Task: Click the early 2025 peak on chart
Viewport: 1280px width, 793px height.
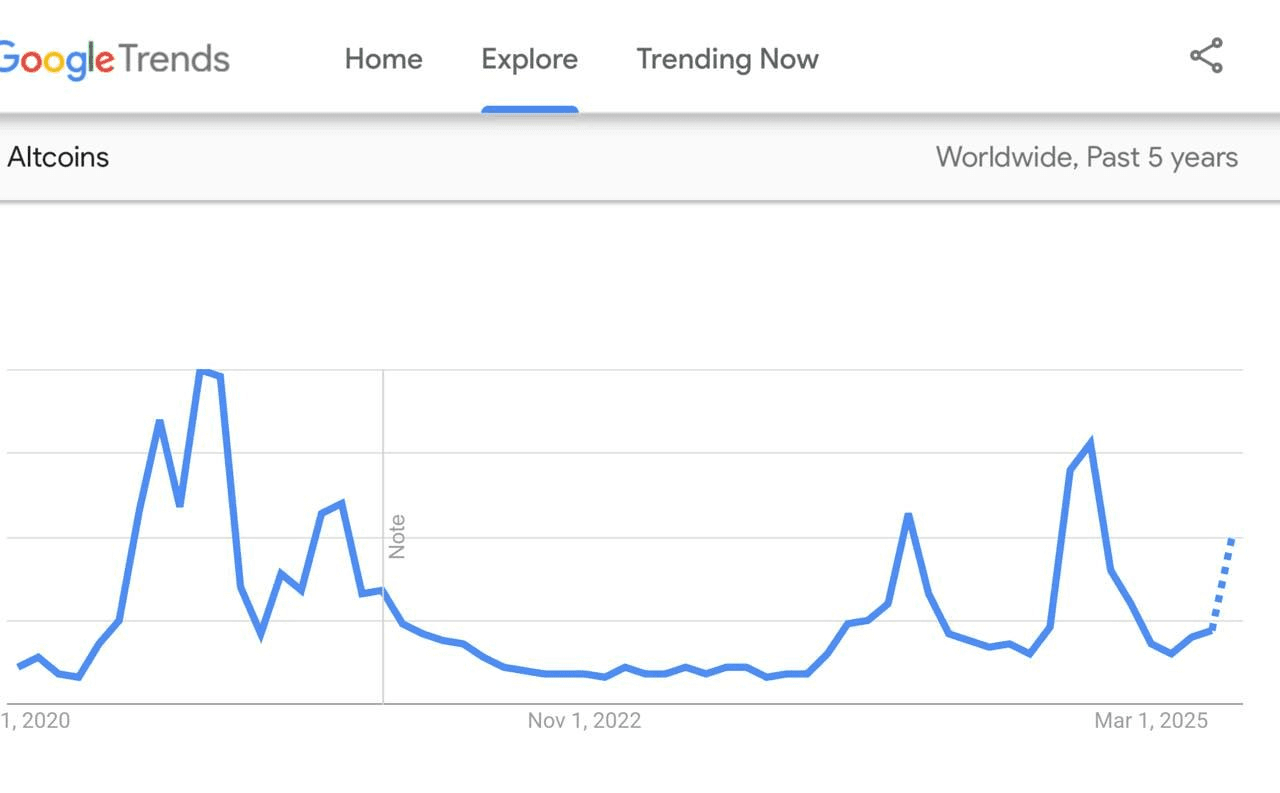Action: click(1089, 443)
